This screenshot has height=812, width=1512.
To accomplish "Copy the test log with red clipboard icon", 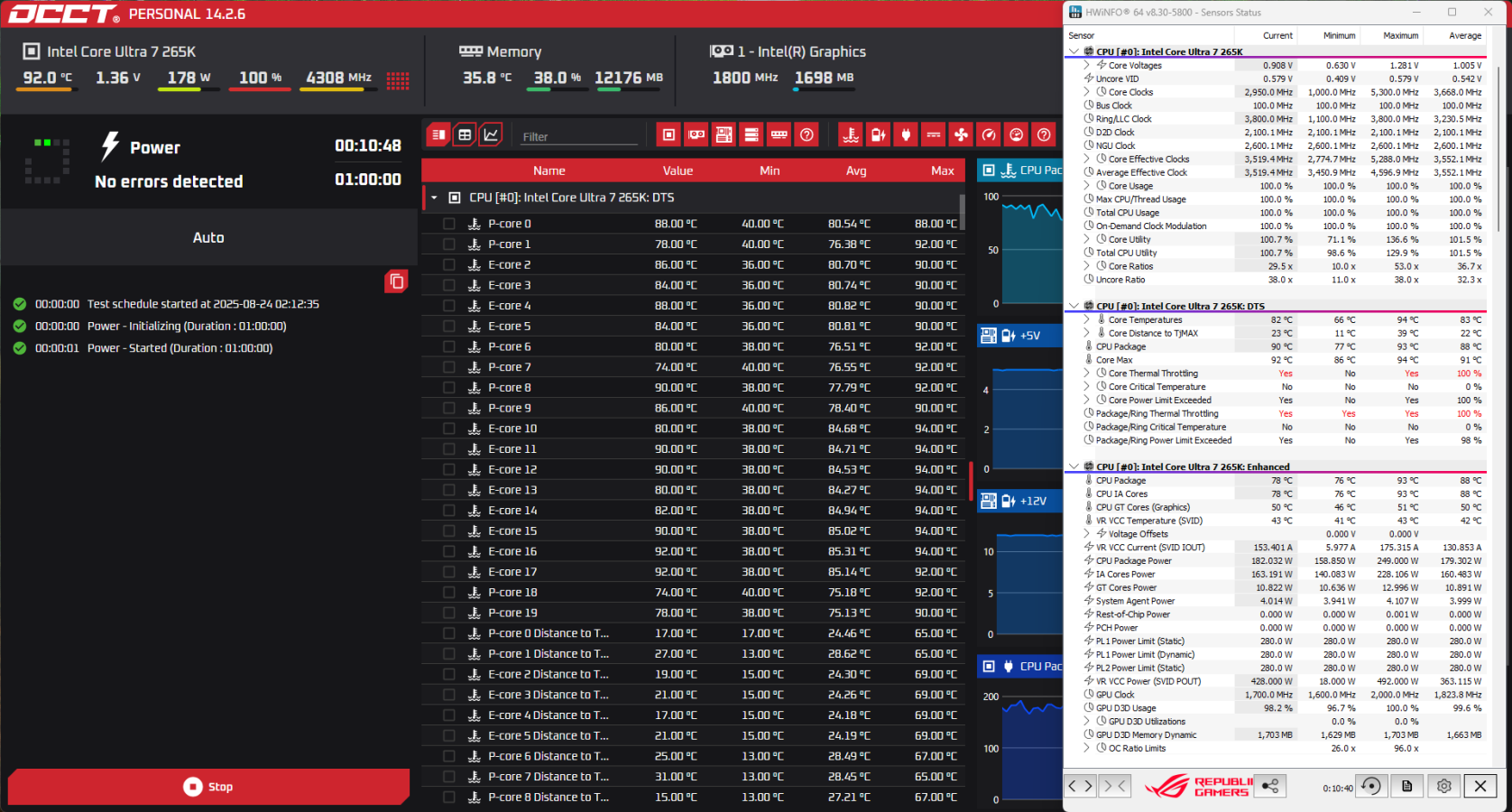I will 396,281.
